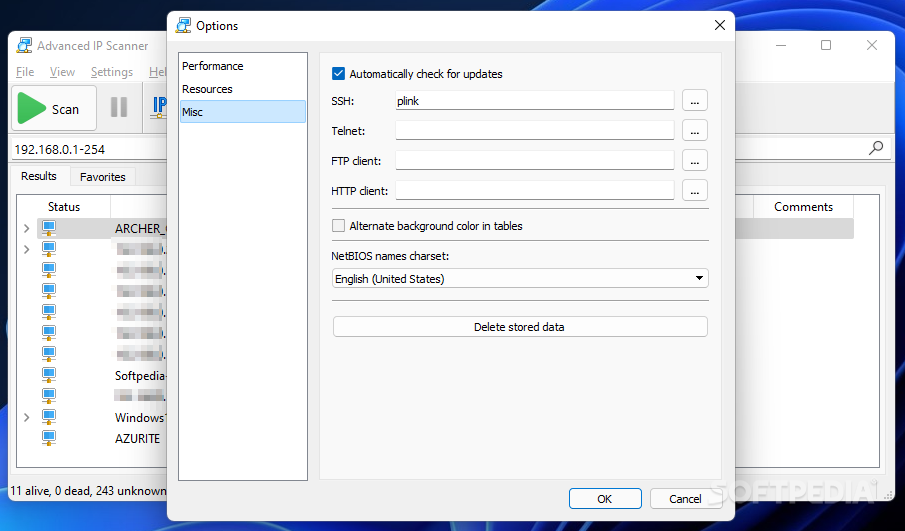
Task: Click the Telnet path input field
Action: (x=534, y=130)
